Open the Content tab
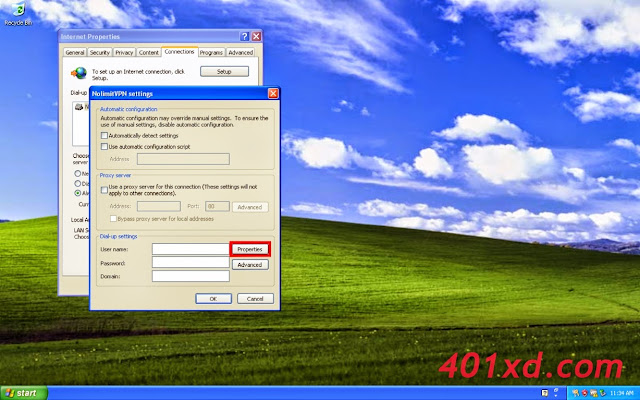The height and width of the screenshot is (400, 640). click(x=149, y=53)
